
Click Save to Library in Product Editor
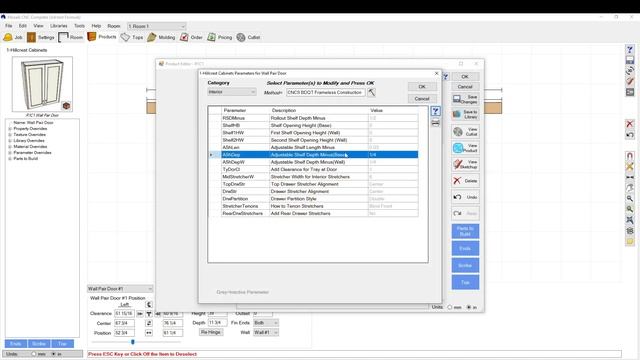click(465, 114)
